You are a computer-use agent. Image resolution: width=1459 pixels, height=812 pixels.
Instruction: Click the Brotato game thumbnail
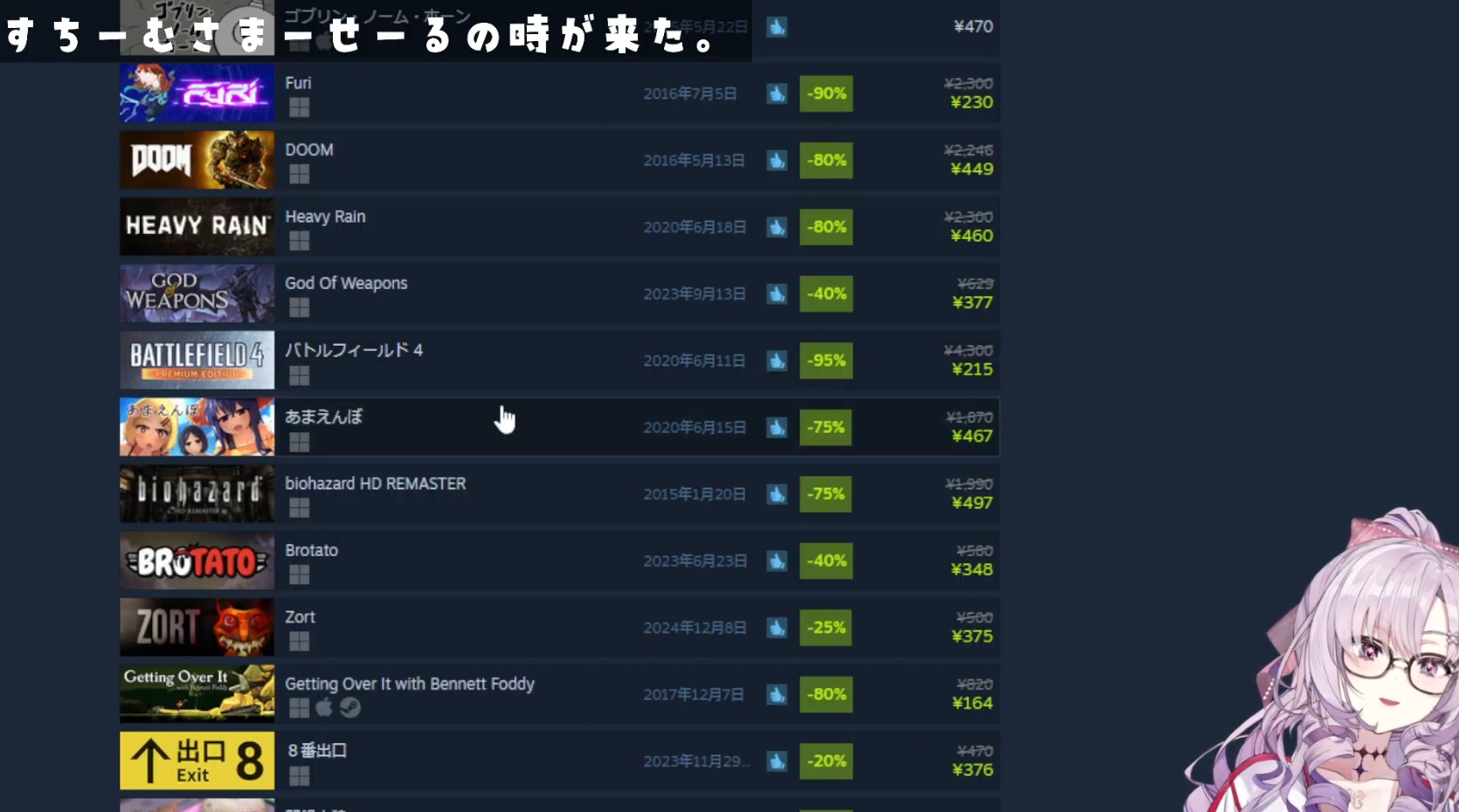pos(197,561)
